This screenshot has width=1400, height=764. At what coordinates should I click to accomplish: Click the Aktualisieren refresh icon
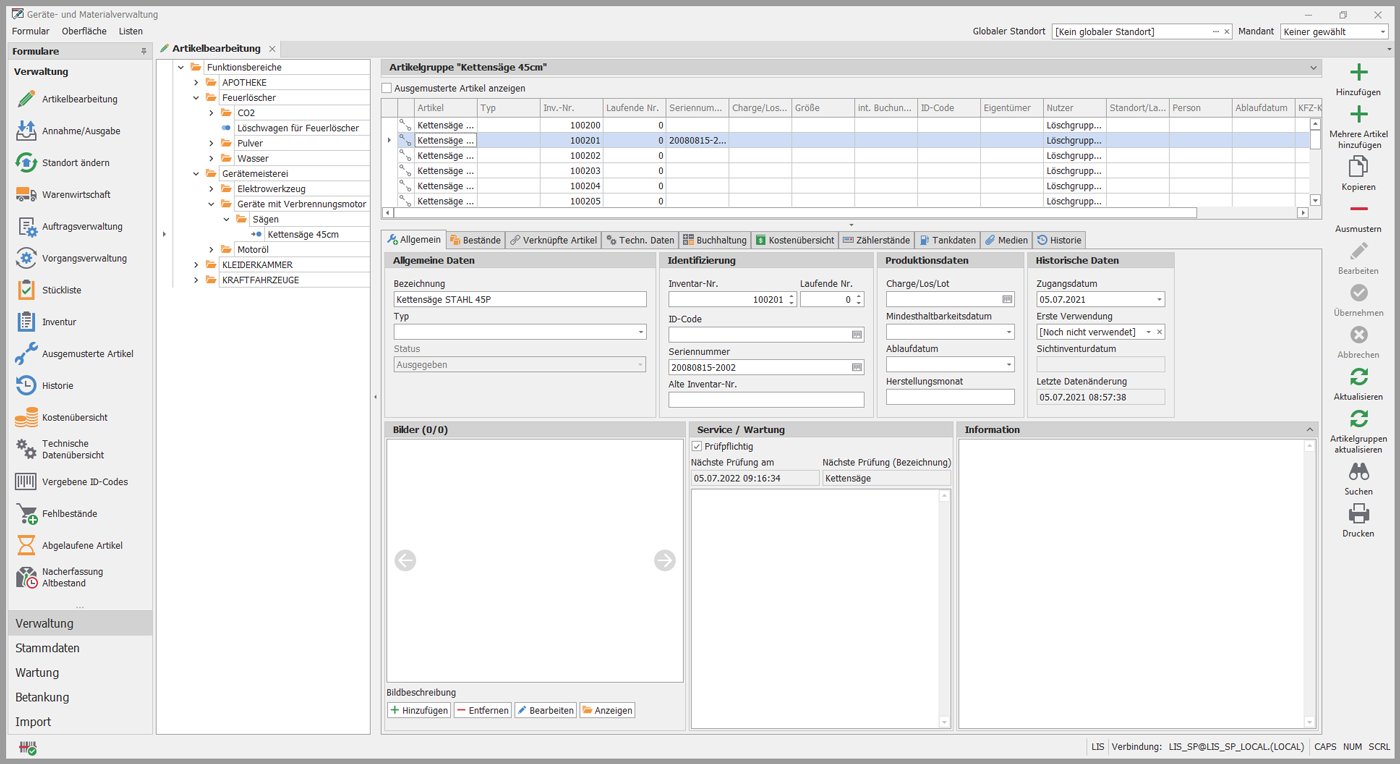(x=1358, y=377)
